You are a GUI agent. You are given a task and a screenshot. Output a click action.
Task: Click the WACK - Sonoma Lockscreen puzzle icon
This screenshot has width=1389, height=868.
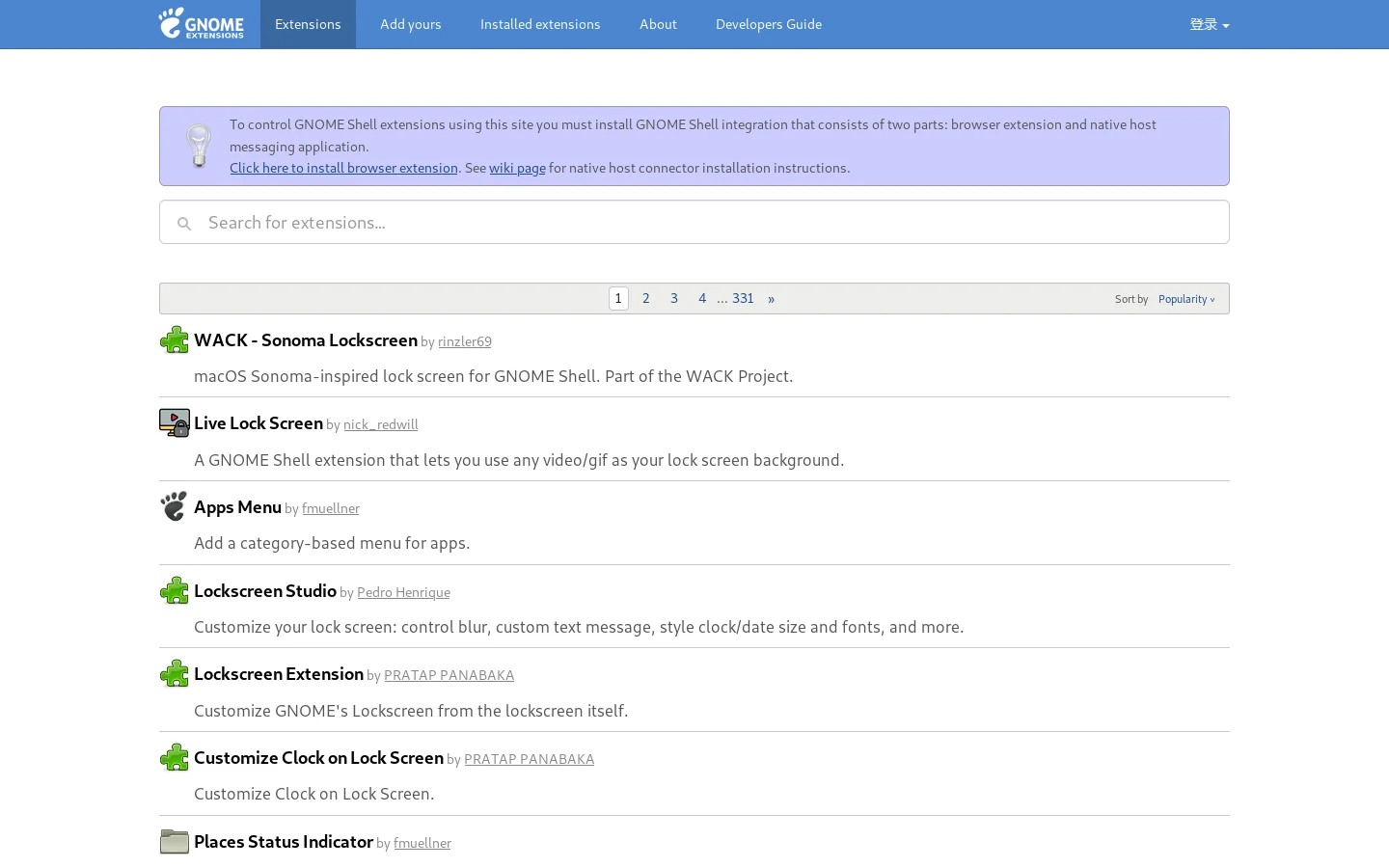tap(175, 340)
